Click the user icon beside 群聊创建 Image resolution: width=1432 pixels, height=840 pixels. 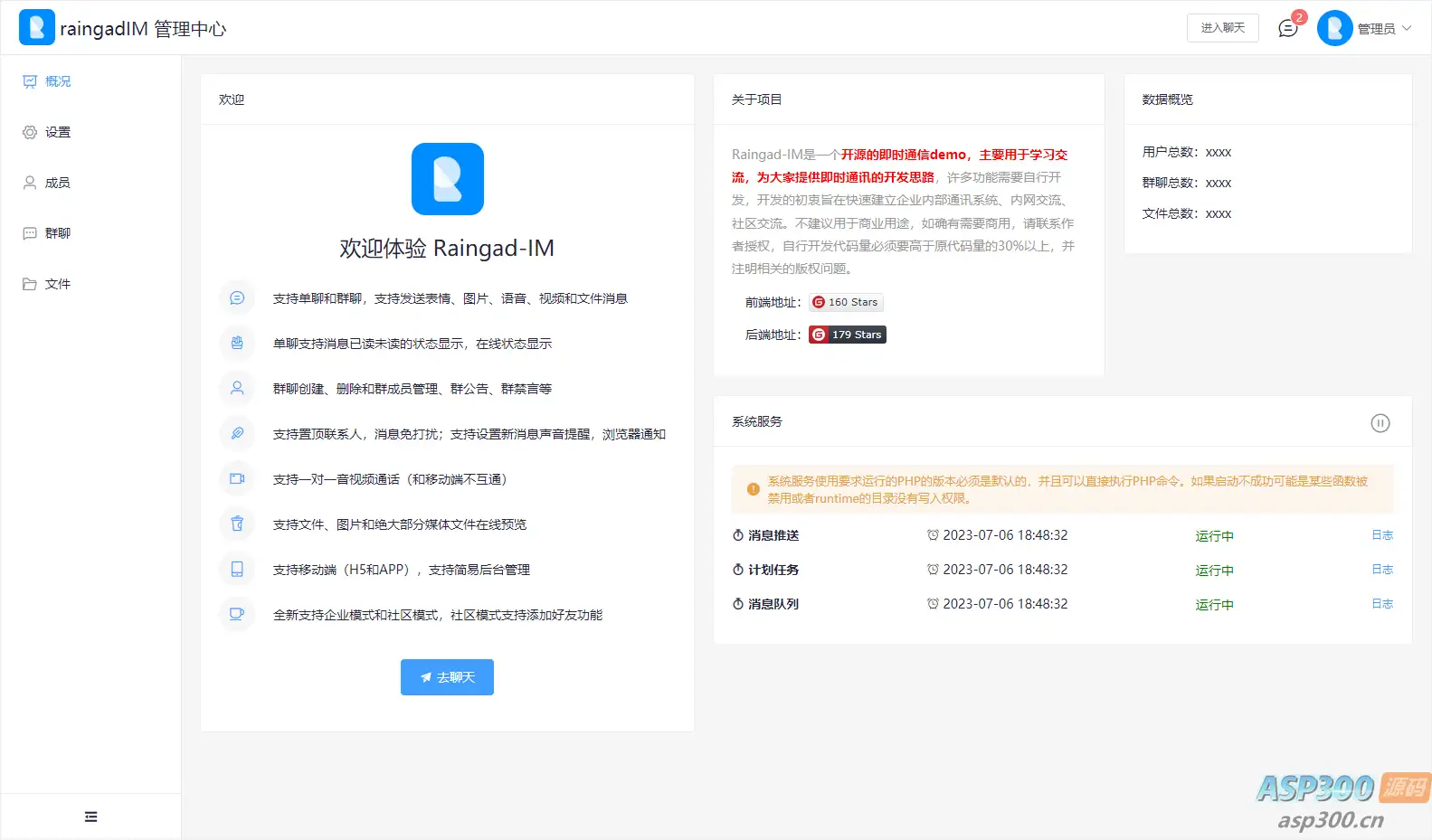237,388
